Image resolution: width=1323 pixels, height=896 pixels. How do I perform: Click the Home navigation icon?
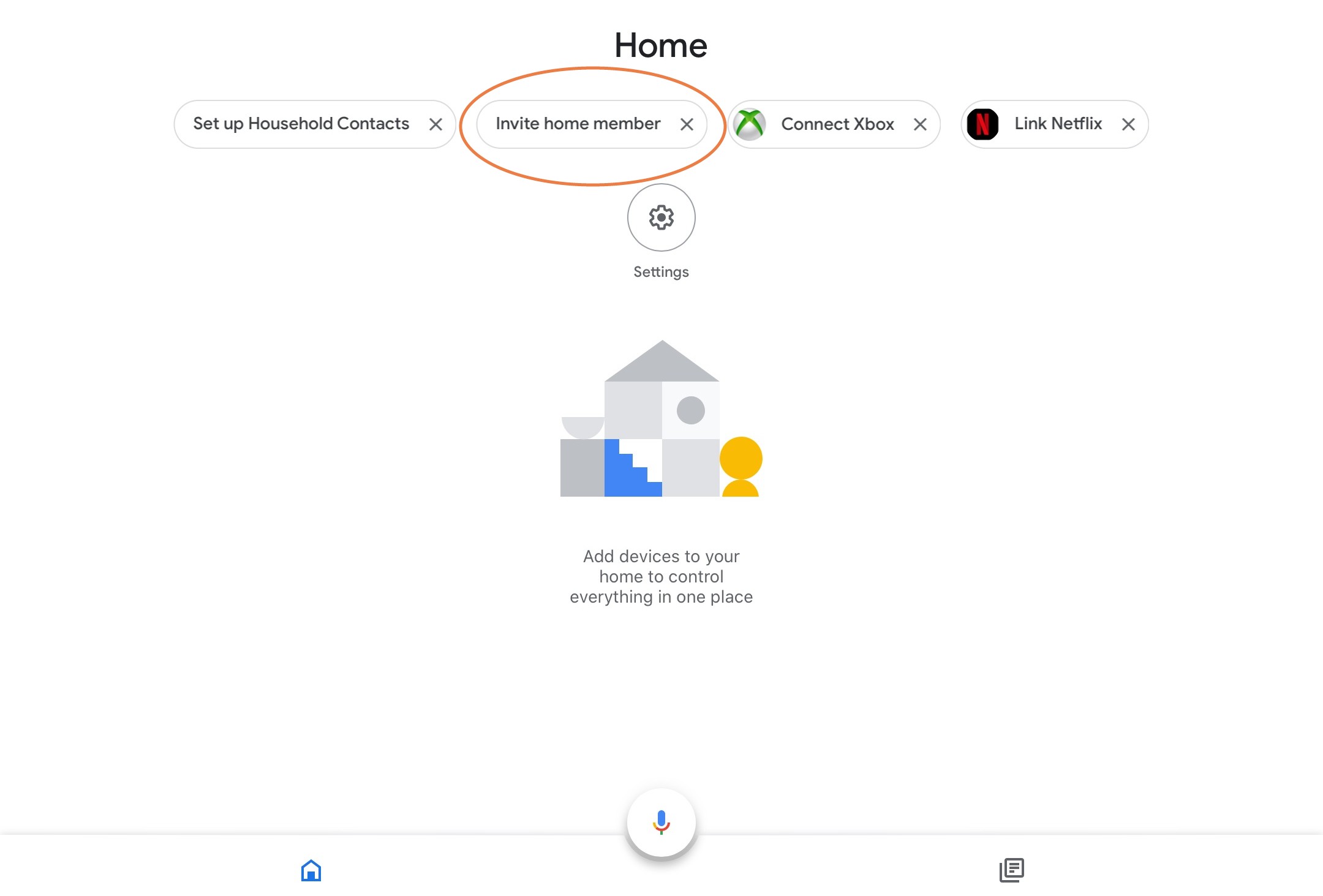click(x=311, y=870)
